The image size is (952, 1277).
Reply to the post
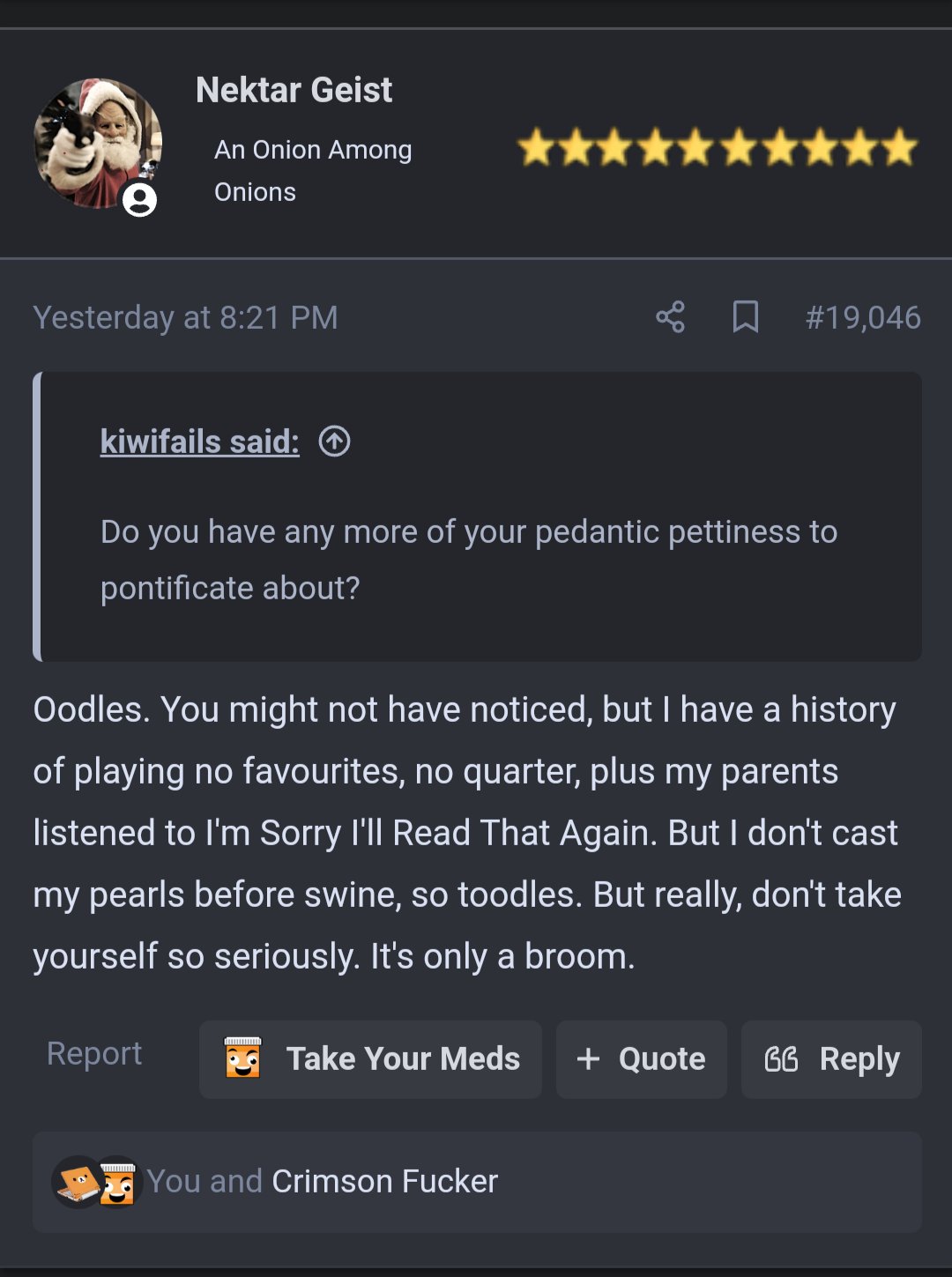pyautogui.click(x=831, y=1059)
